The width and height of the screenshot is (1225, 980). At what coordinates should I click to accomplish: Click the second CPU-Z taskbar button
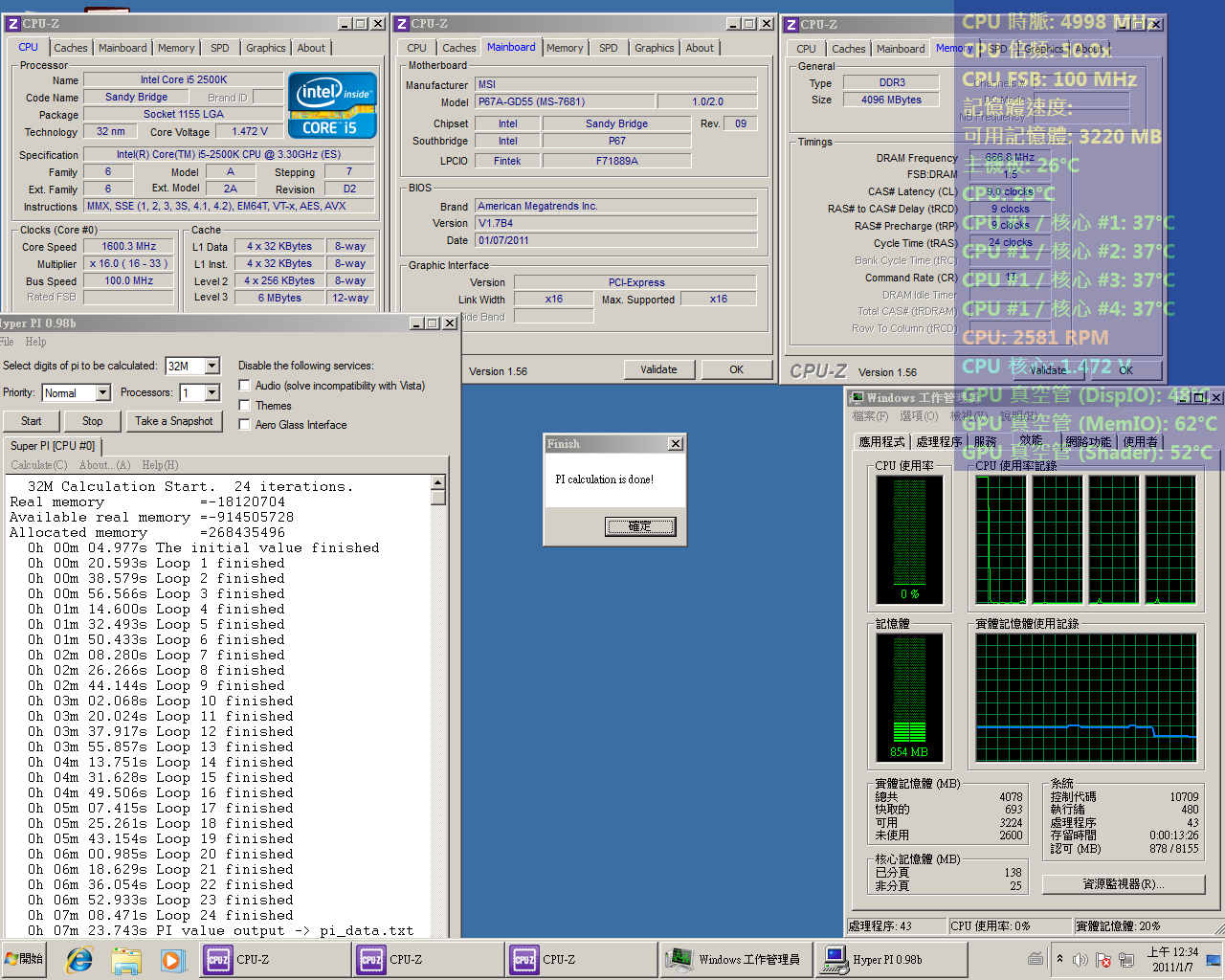pyautogui.click(x=429, y=959)
